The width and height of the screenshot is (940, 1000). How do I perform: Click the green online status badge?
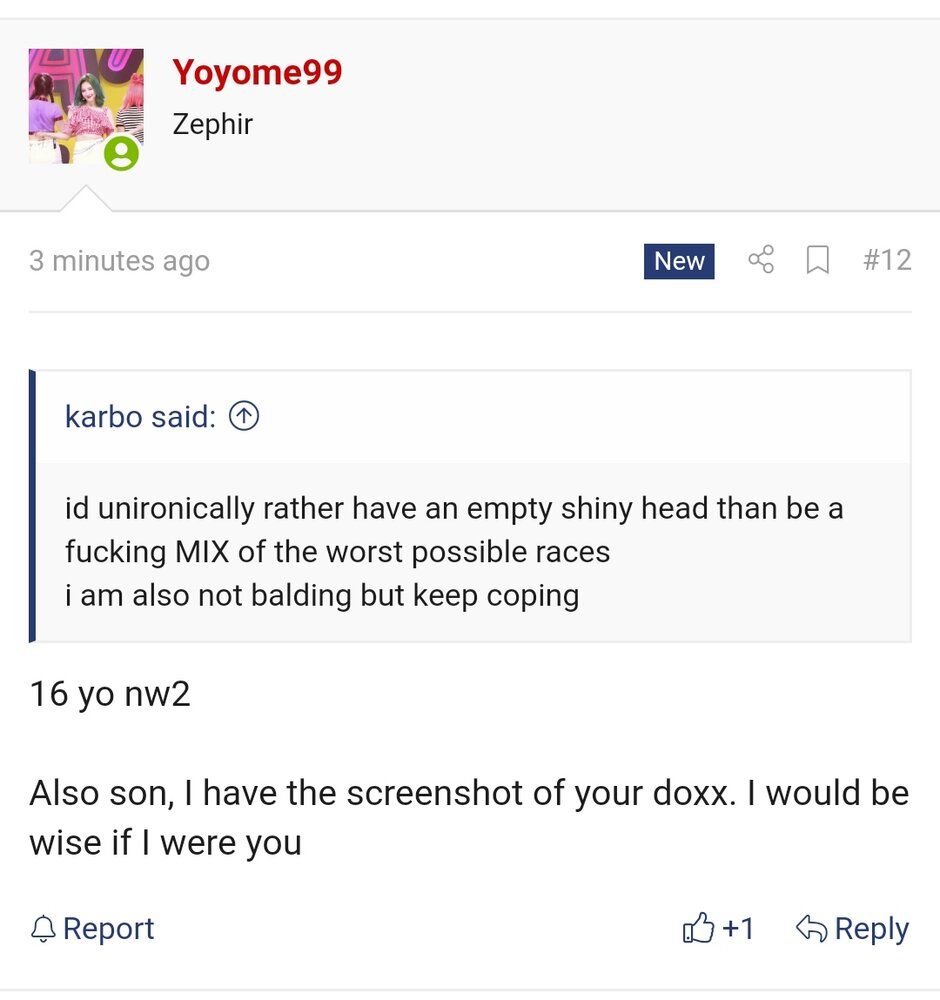[121, 154]
